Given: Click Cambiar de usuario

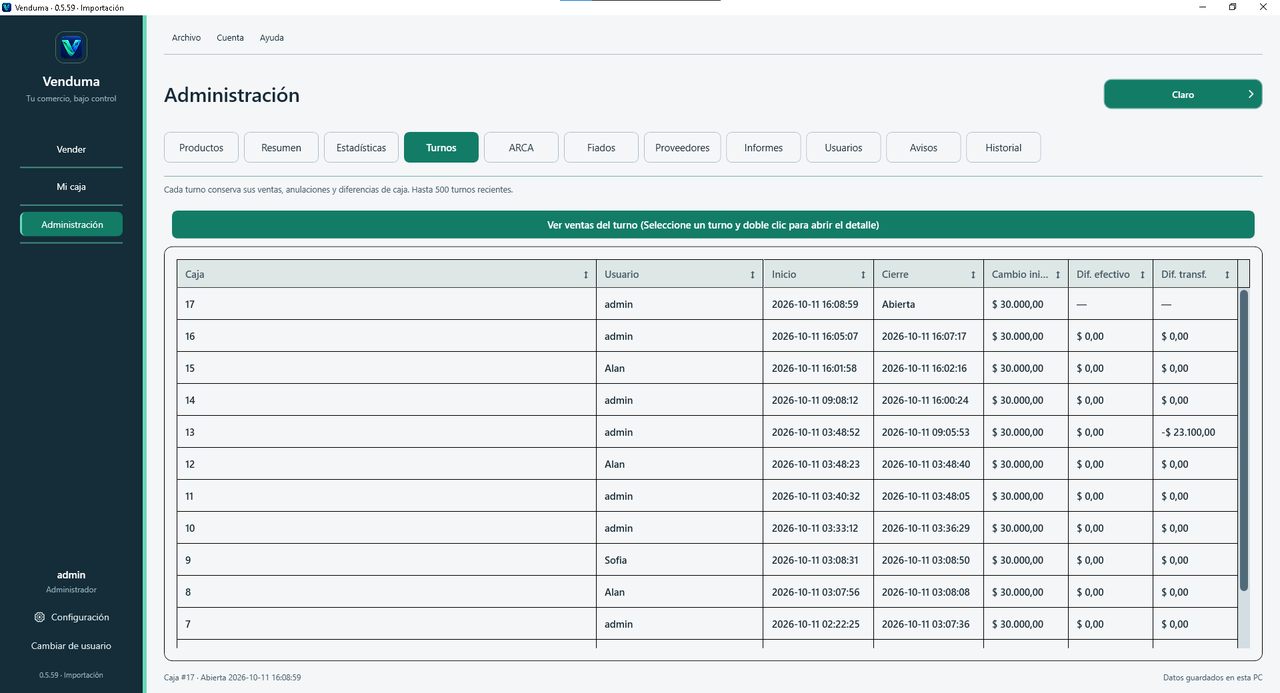Looking at the screenshot, I should pos(71,646).
